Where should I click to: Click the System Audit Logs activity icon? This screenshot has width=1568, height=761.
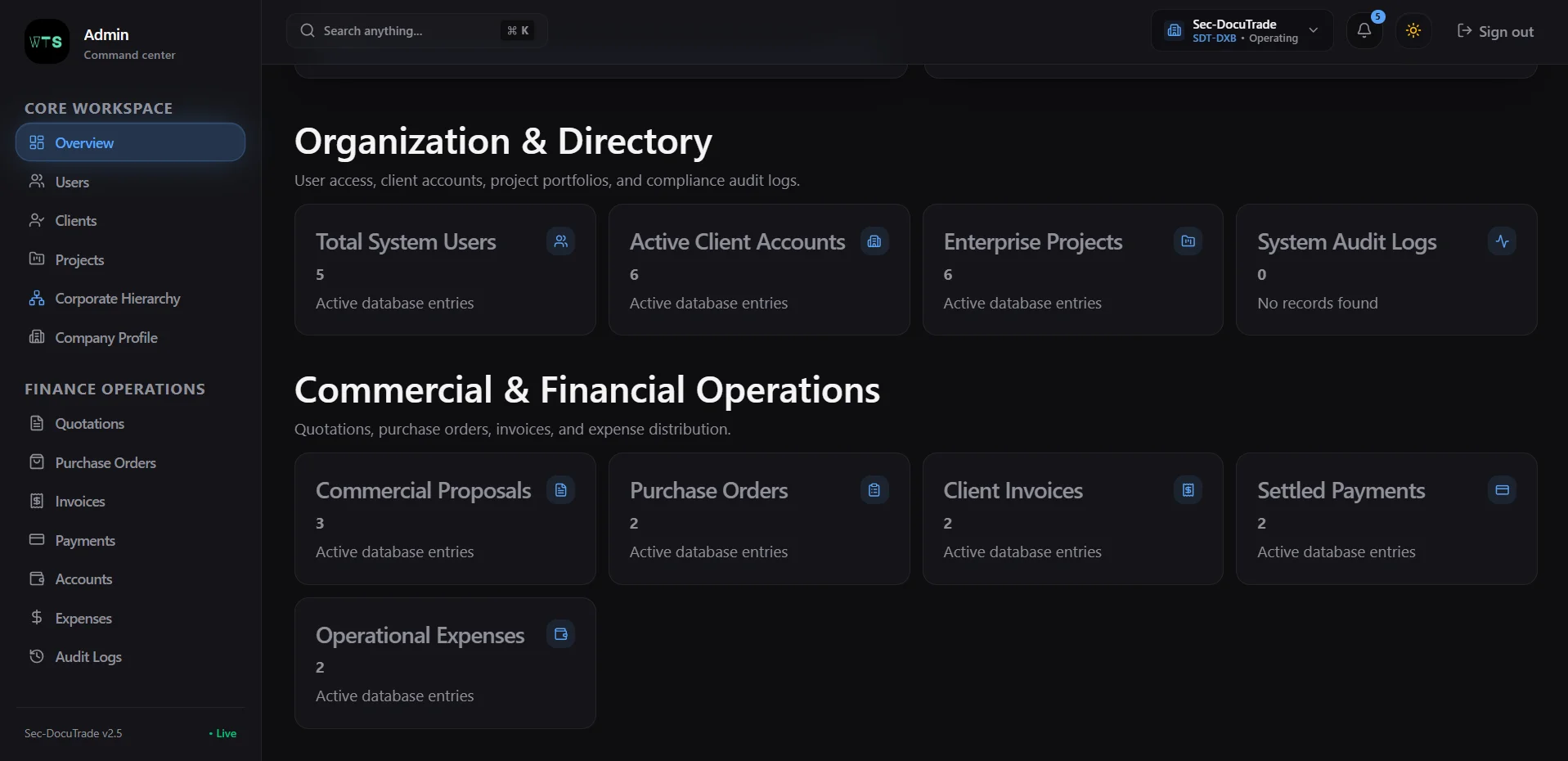[1503, 241]
